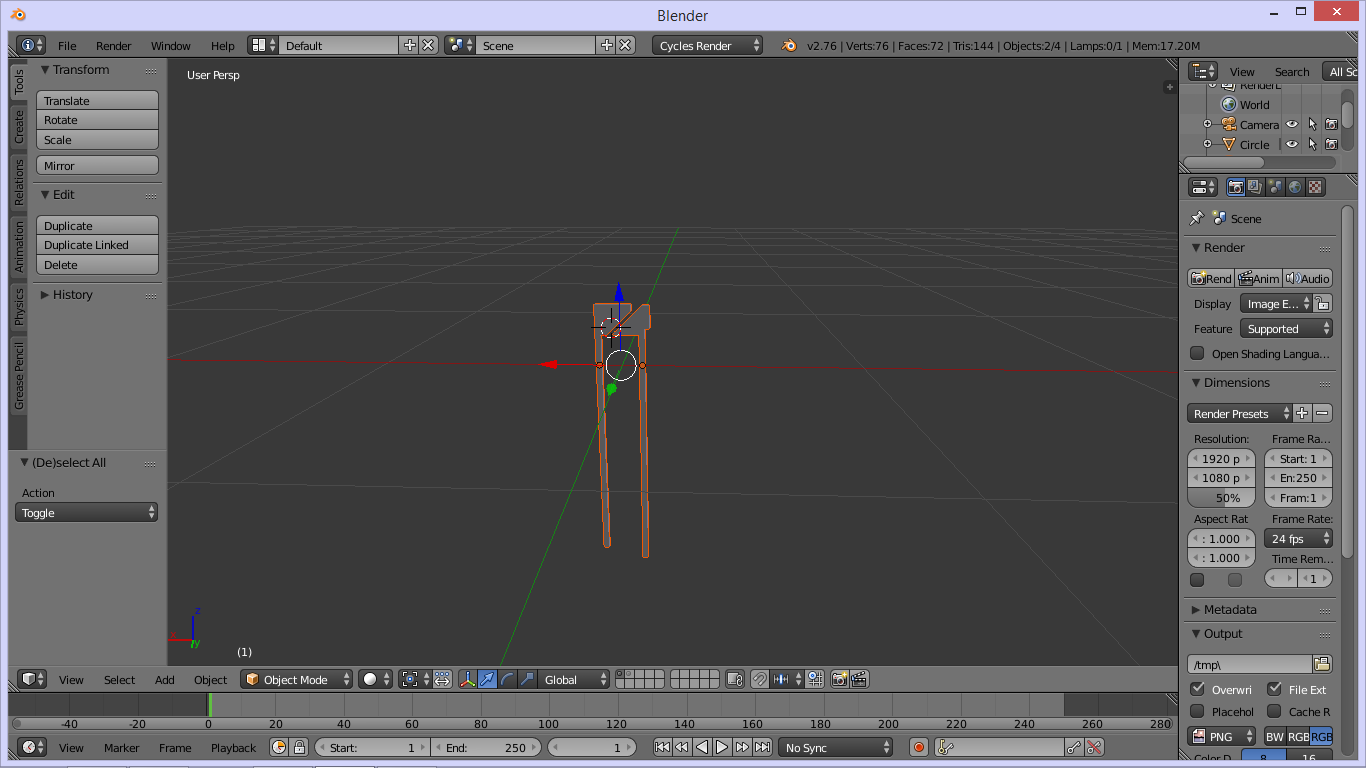Click the OpenGL render animation clapper icon
Screen dimensions: 1366x768
click(858, 680)
